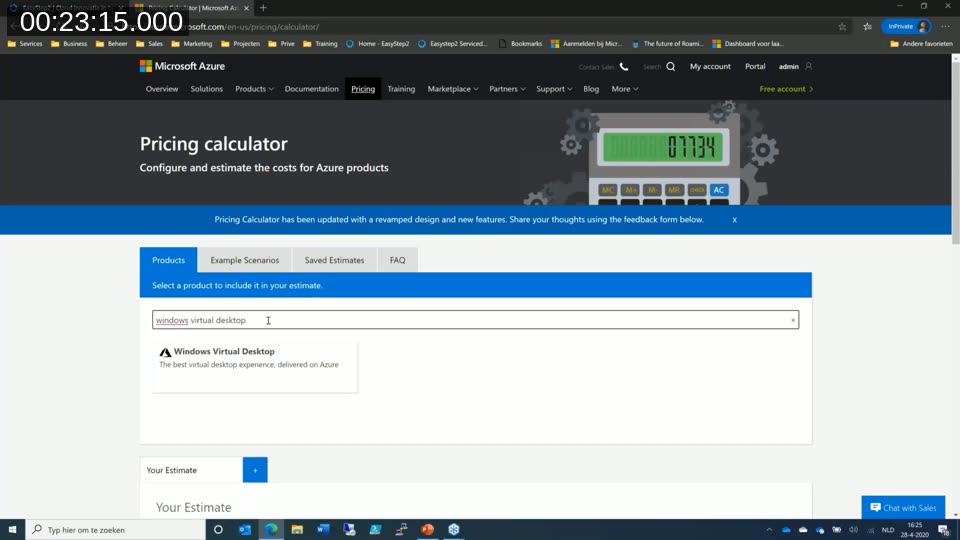The height and width of the screenshot is (540, 960).
Task: Clear the product search field
Action: pyautogui.click(x=793, y=320)
